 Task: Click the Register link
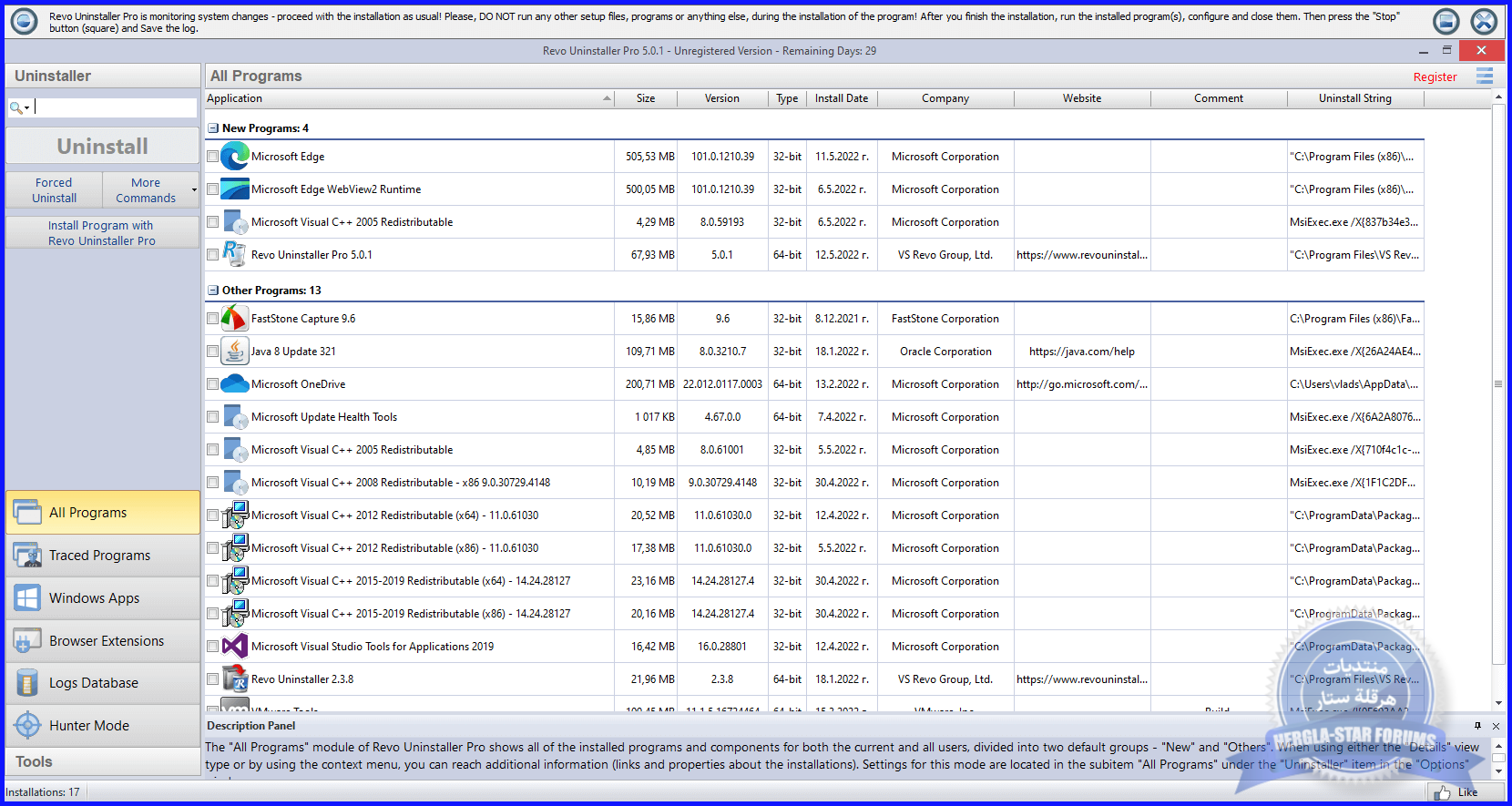point(1435,77)
